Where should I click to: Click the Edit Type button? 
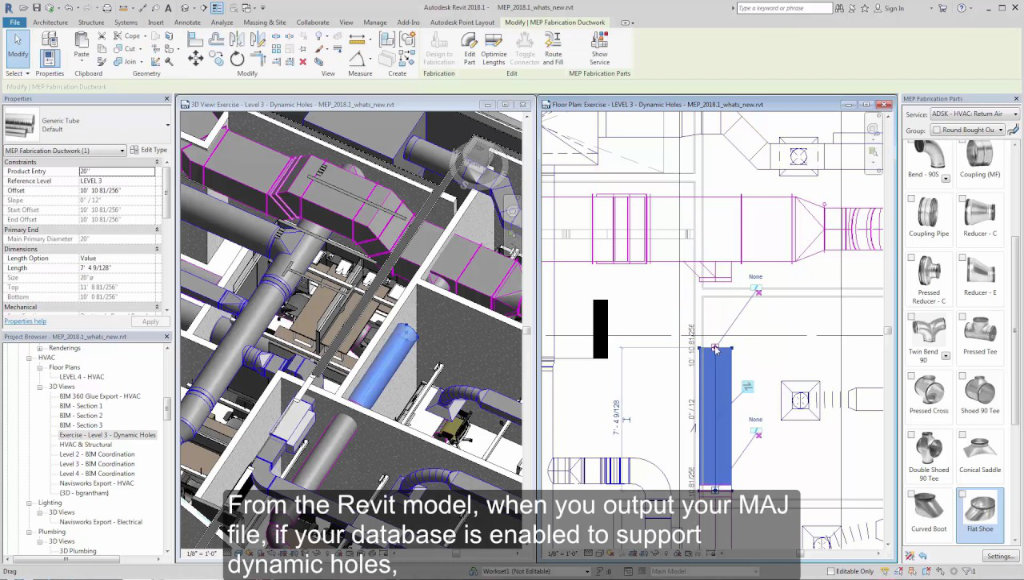pyautogui.click(x=148, y=150)
